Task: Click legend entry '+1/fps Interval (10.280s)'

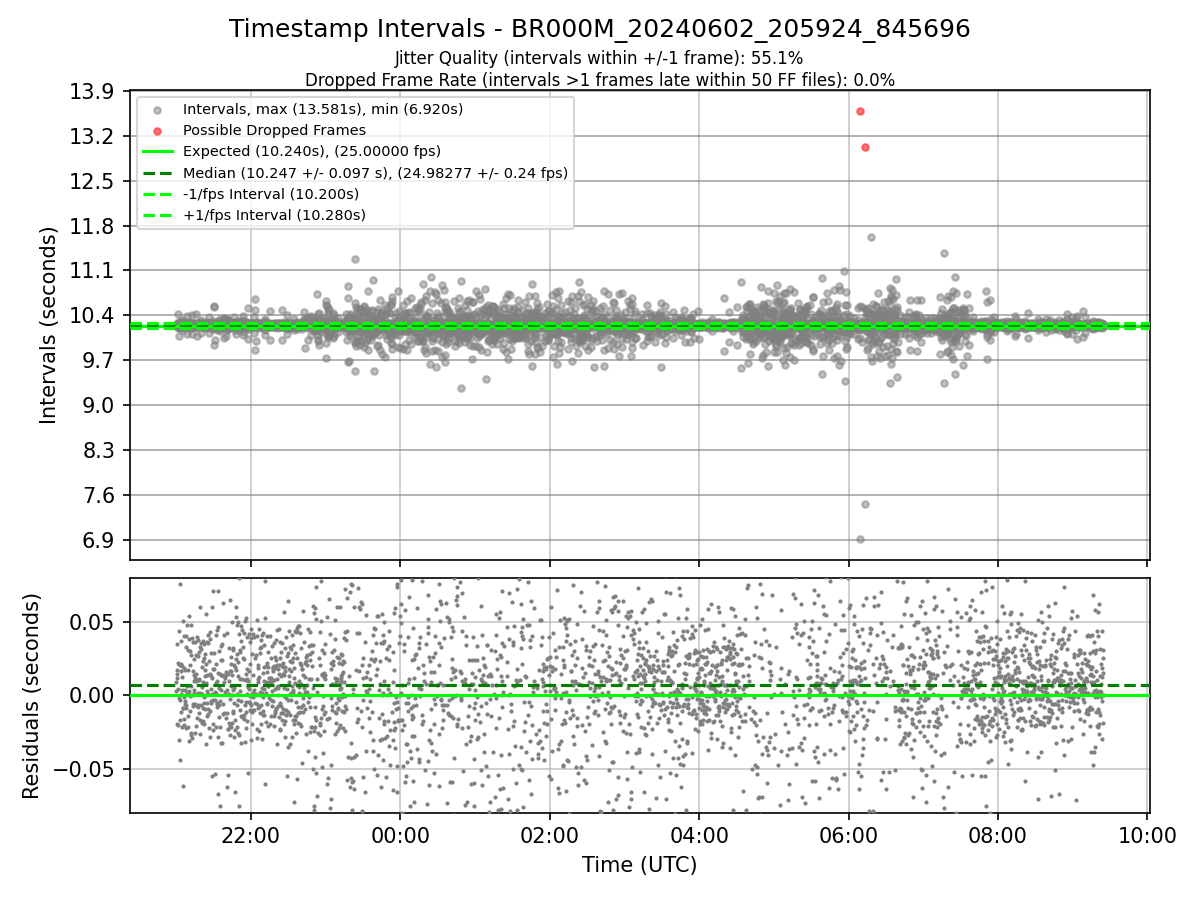Action: tap(274, 215)
